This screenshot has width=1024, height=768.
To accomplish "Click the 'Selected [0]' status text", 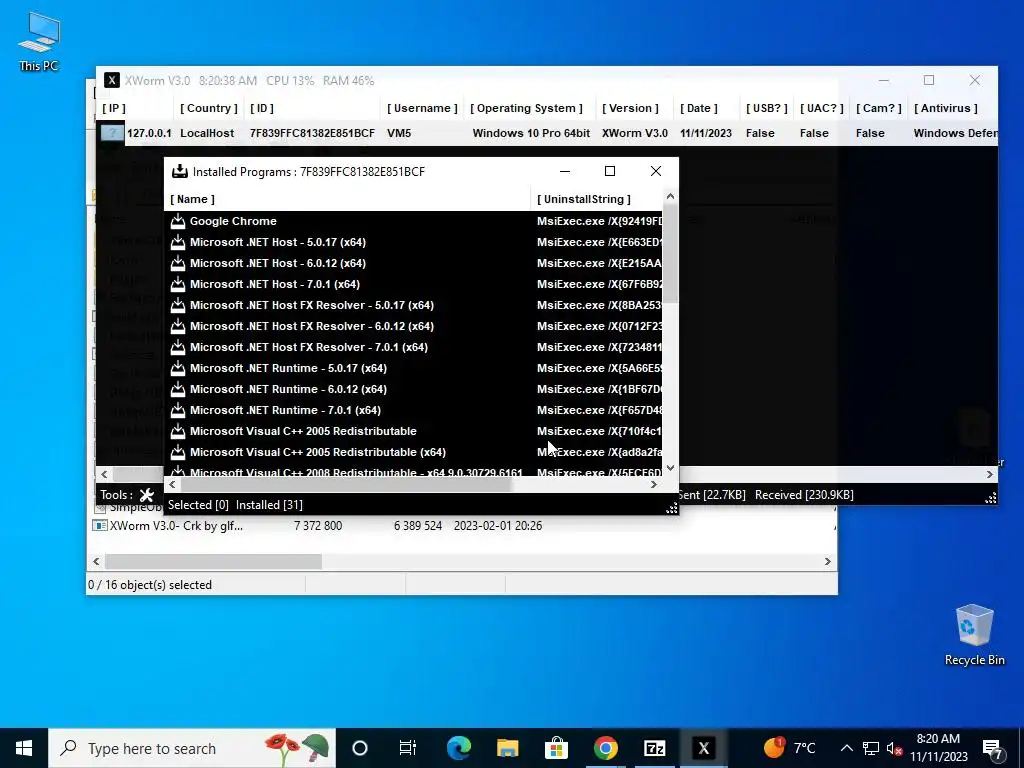I will click(x=198, y=505).
